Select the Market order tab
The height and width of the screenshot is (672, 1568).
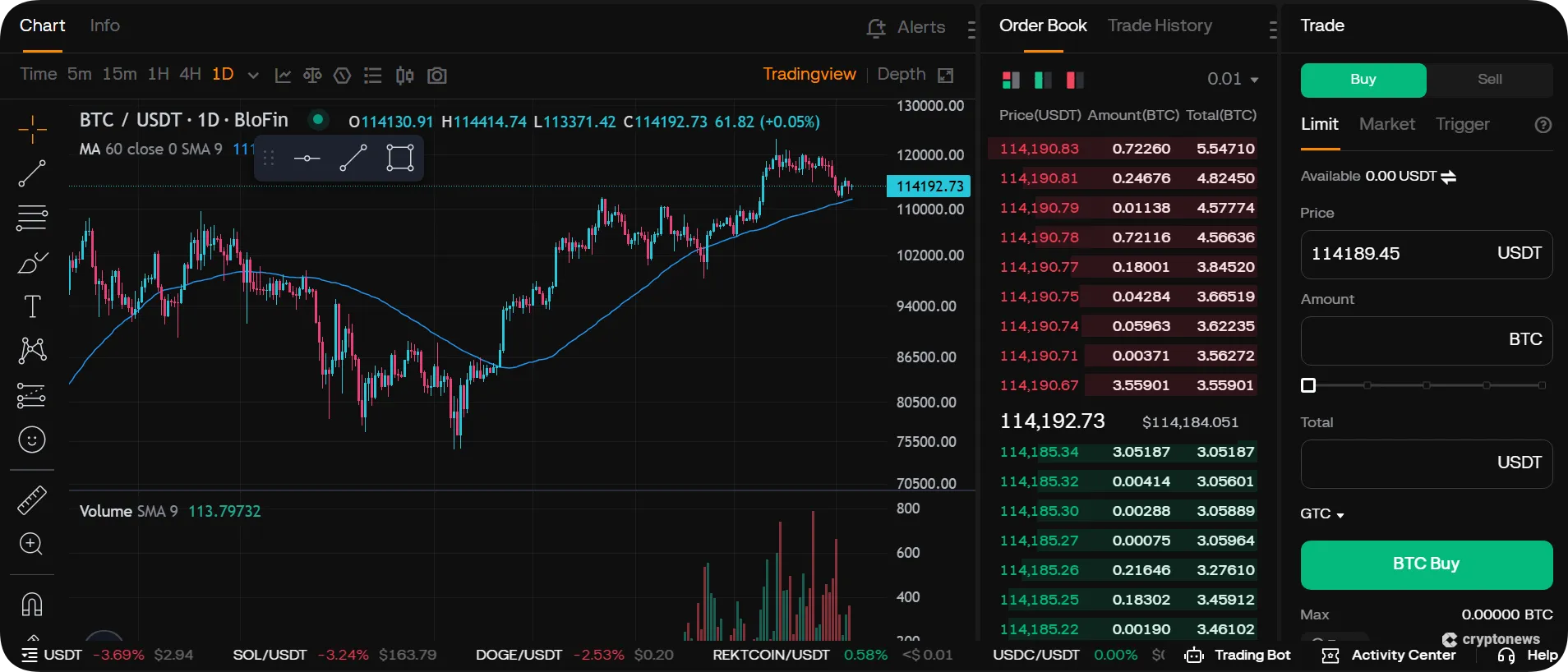click(1387, 124)
